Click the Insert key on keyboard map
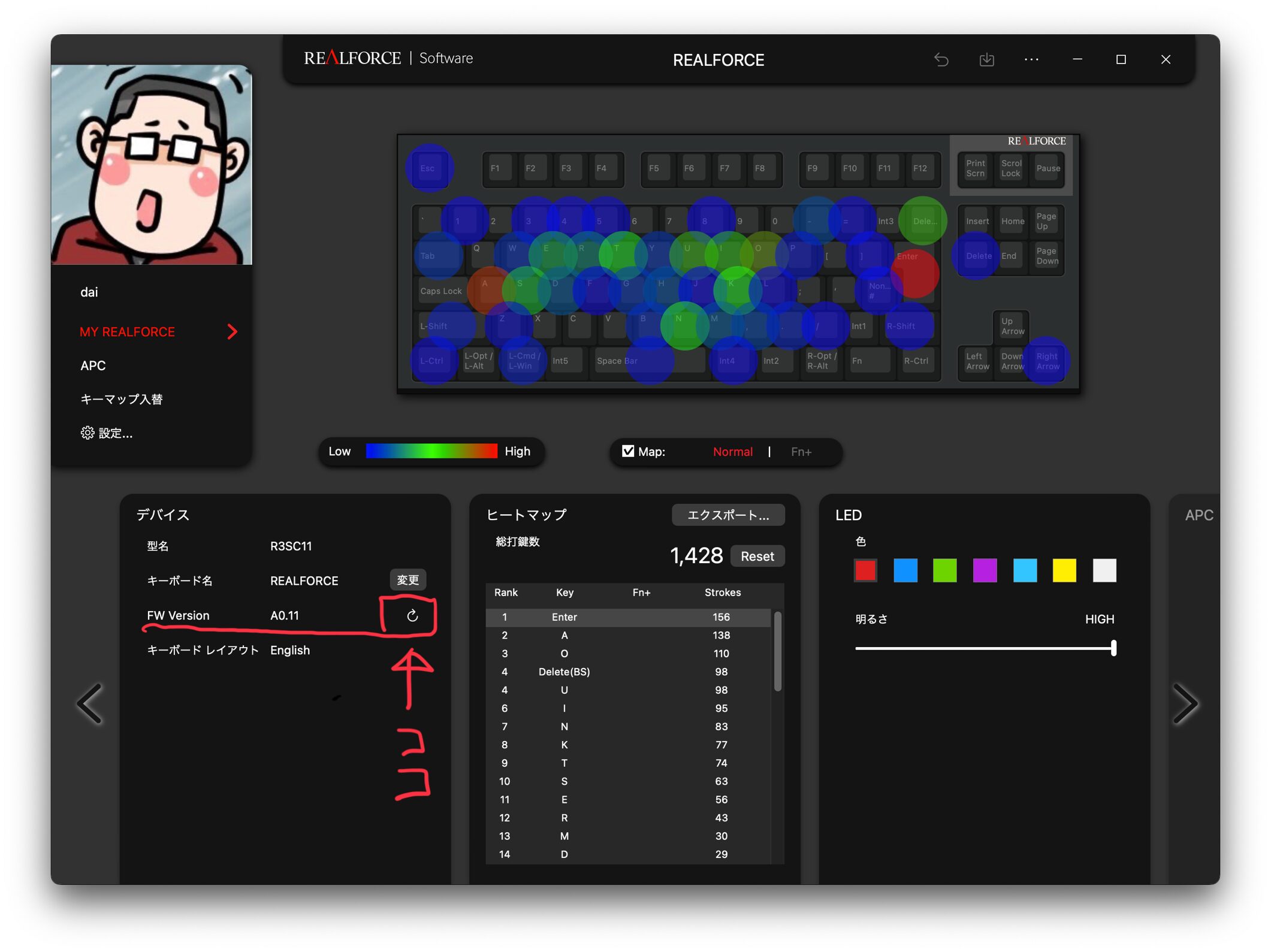Screen dimensions: 1271x952 pyautogui.click(x=977, y=221)
